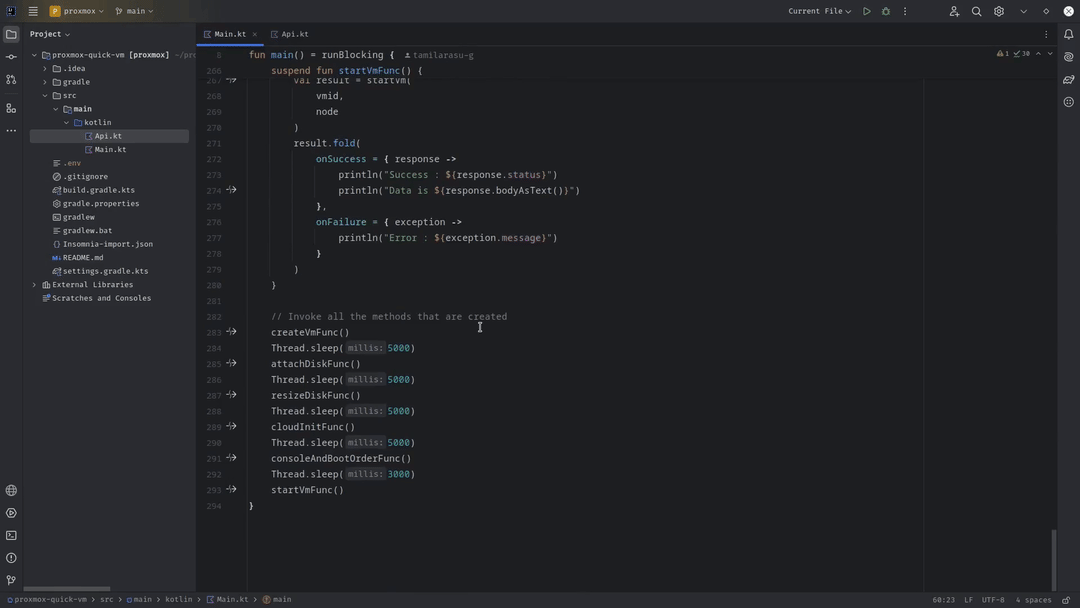Close the Main.kt tab
The image size is (1080, 608).
(x=255, y=34)
